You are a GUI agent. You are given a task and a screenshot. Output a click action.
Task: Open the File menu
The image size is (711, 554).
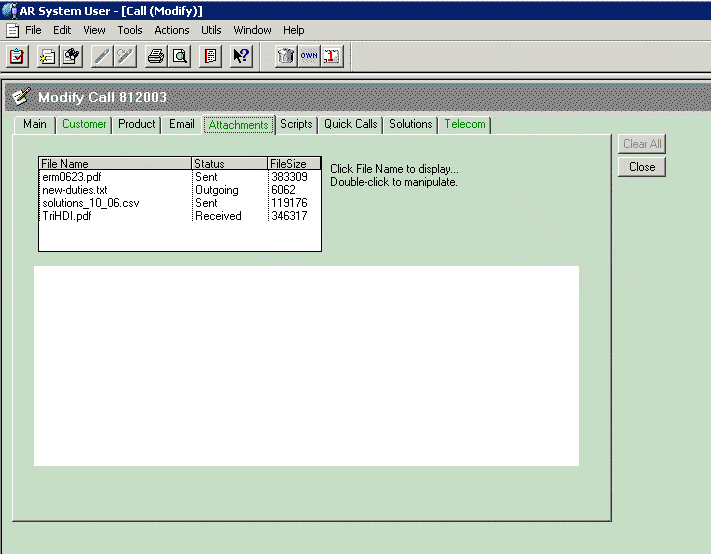[x=33, y=30]
